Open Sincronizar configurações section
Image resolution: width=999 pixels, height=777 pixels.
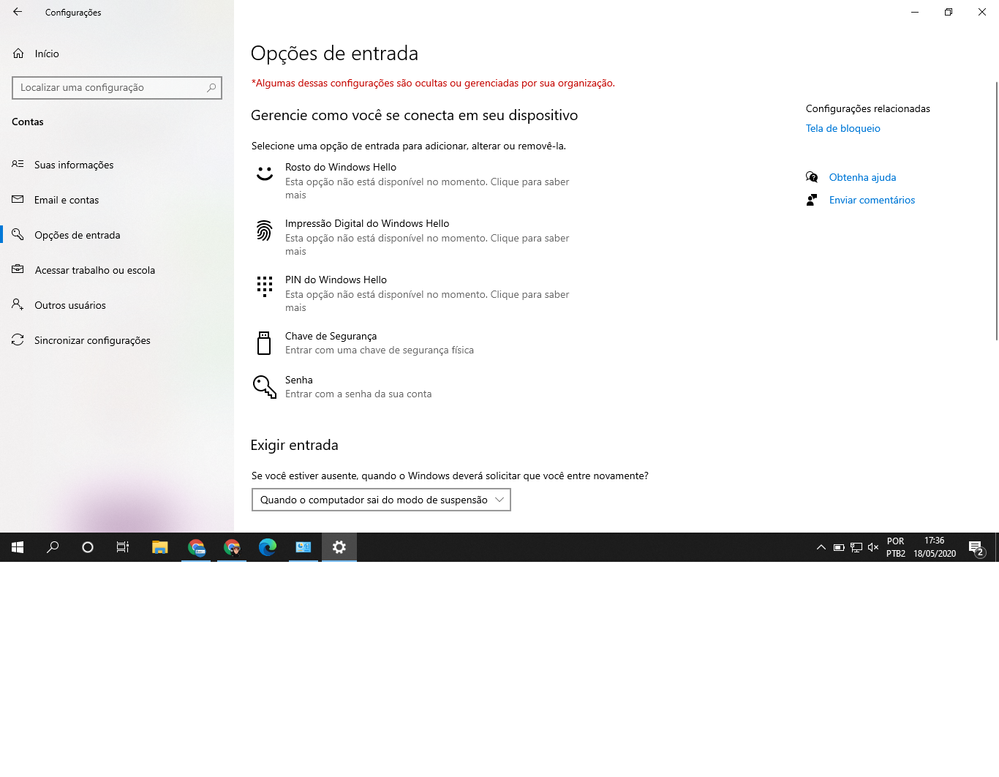(92, 339)
